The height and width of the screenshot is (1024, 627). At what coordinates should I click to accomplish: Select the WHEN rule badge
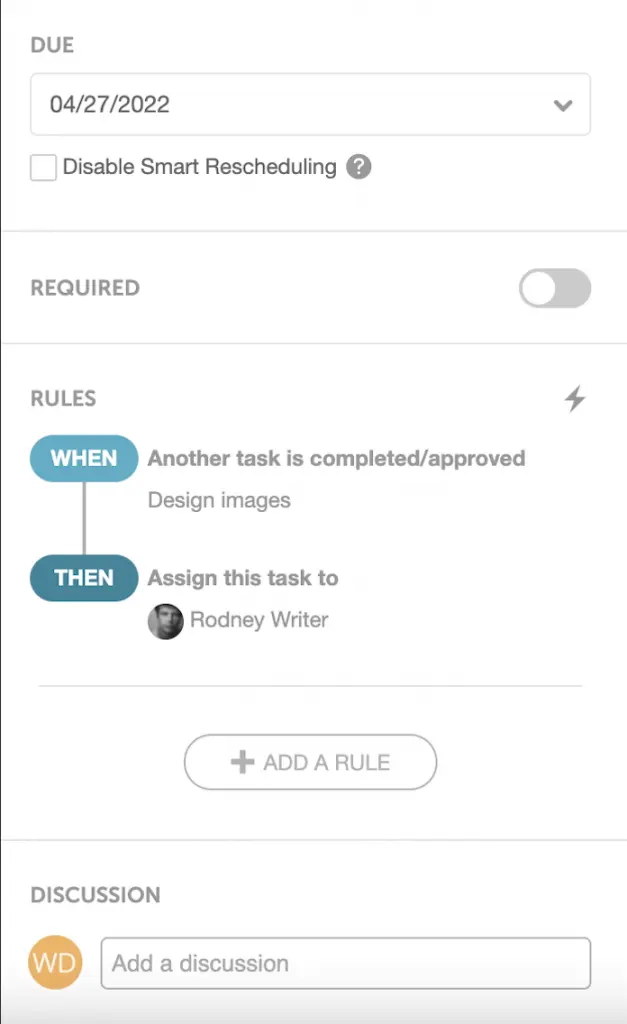point(84,458)
